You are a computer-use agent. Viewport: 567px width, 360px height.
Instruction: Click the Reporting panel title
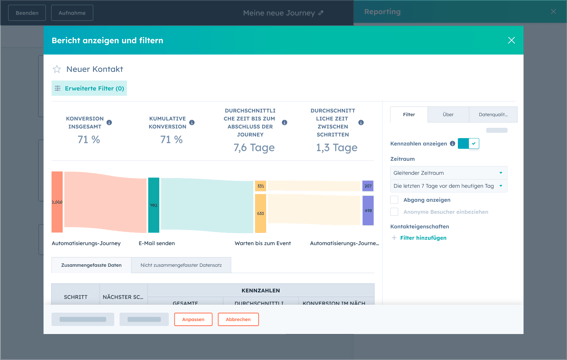382,12
